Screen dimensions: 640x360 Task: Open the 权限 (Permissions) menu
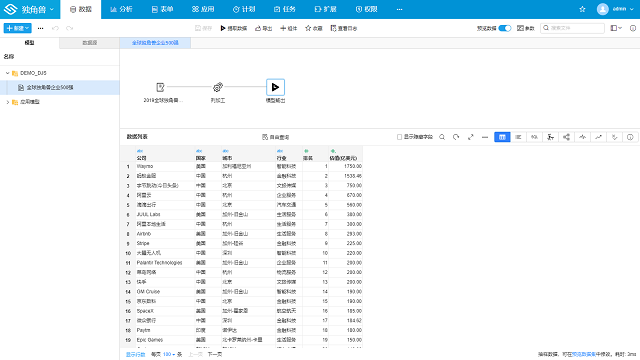point(366,9)
